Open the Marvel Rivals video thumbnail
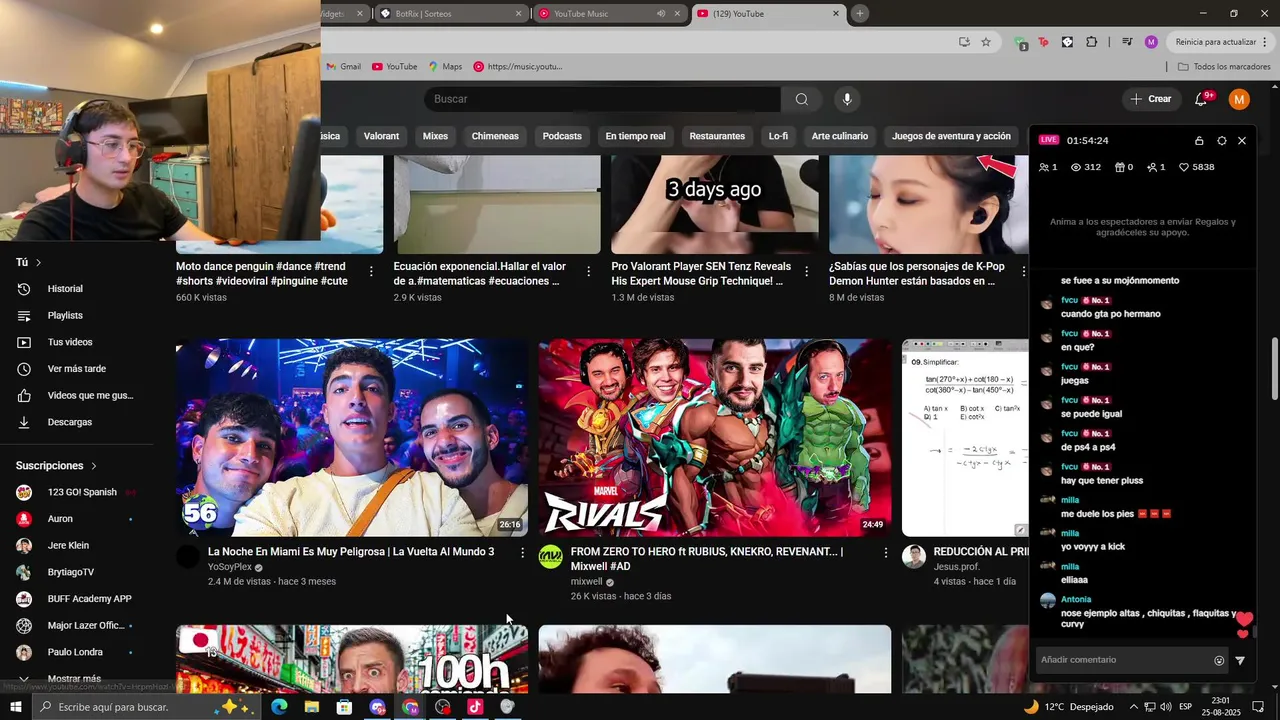The height and width of the screenshot is (720, 1280). coord(715,438)
